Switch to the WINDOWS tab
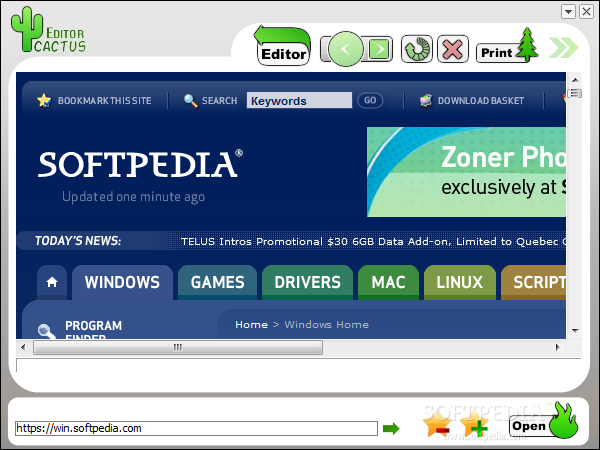This screenshot has height=450, width=600. pyautogui.click(x=122, y=282)
